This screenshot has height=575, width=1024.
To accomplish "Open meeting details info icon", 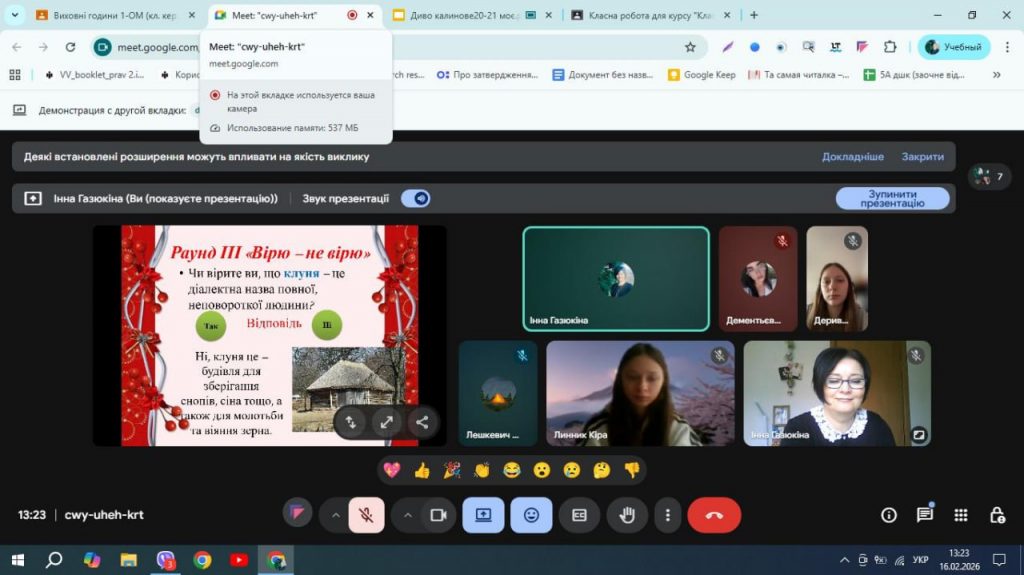I will click(x=888, y=515).
